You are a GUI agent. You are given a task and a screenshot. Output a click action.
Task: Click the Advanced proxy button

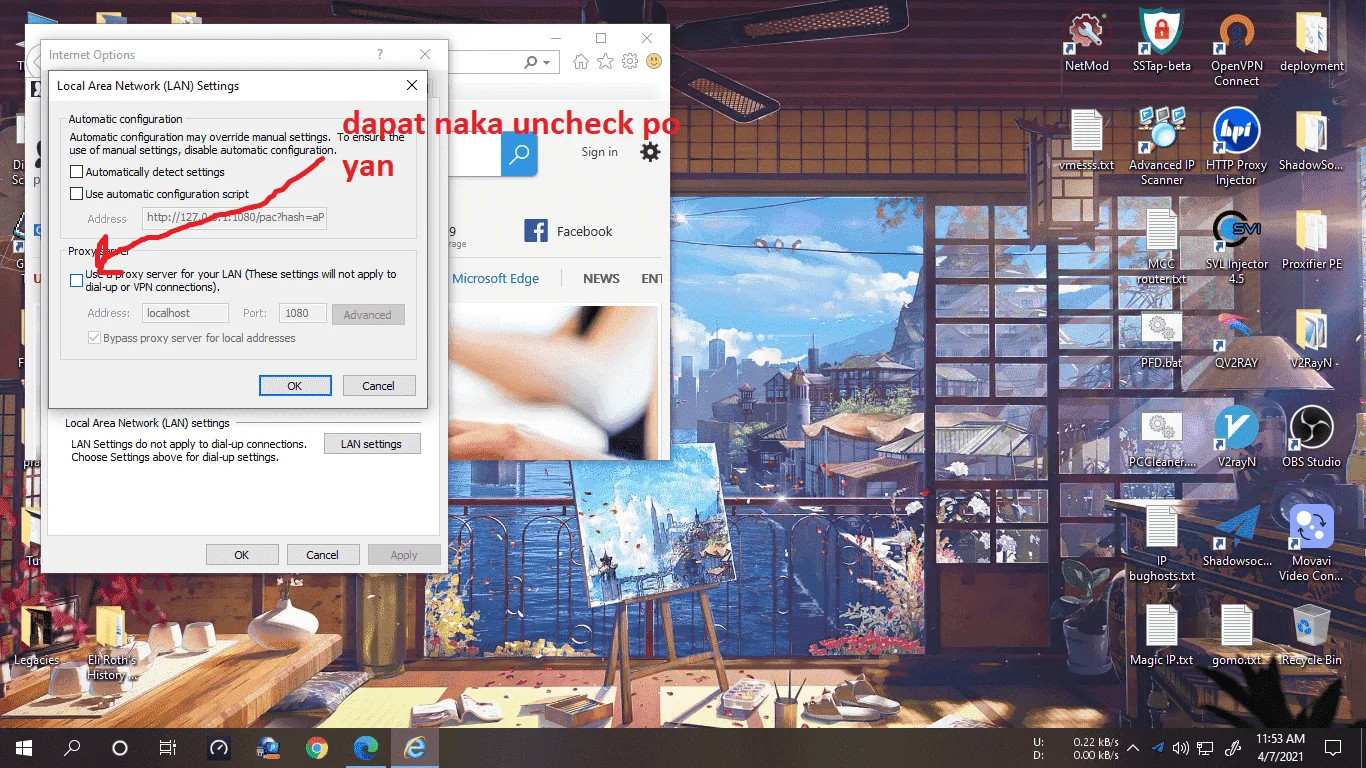tap(368, 314)
